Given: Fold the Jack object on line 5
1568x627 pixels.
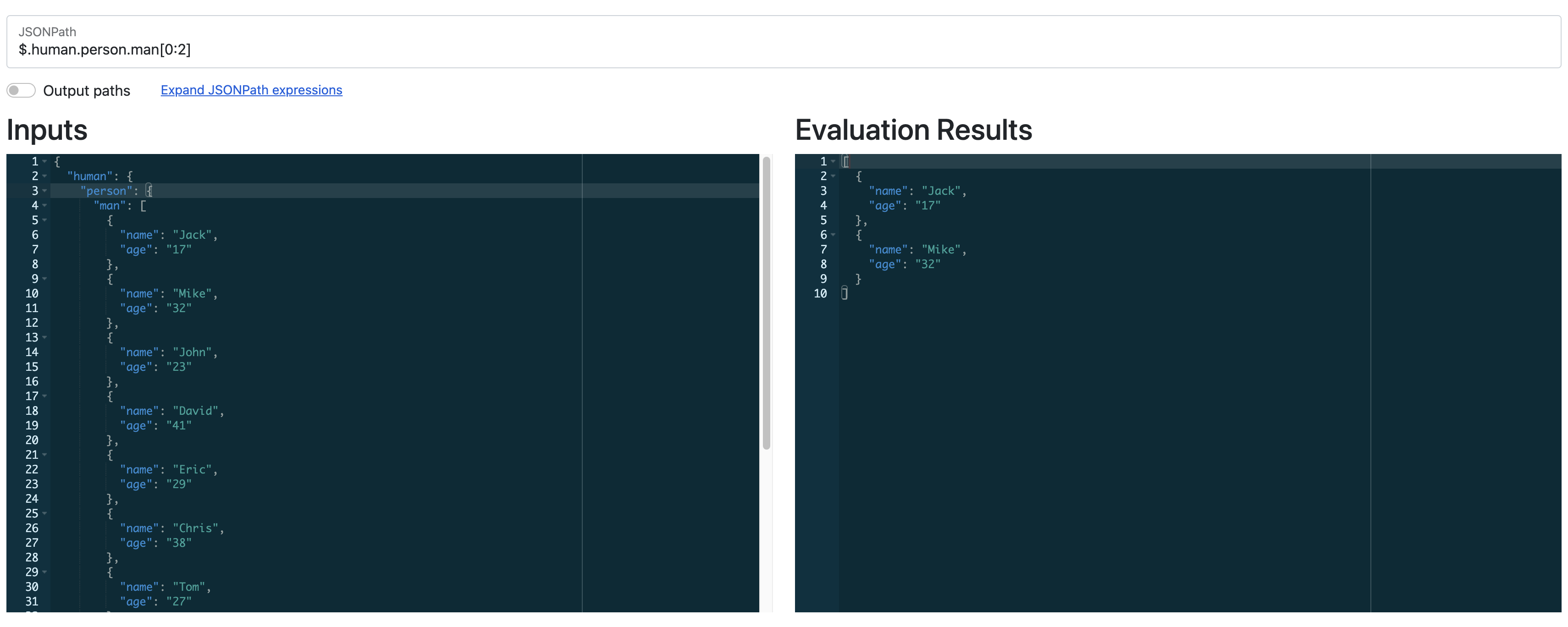Looking at the screenshot, I should [45, 220].
